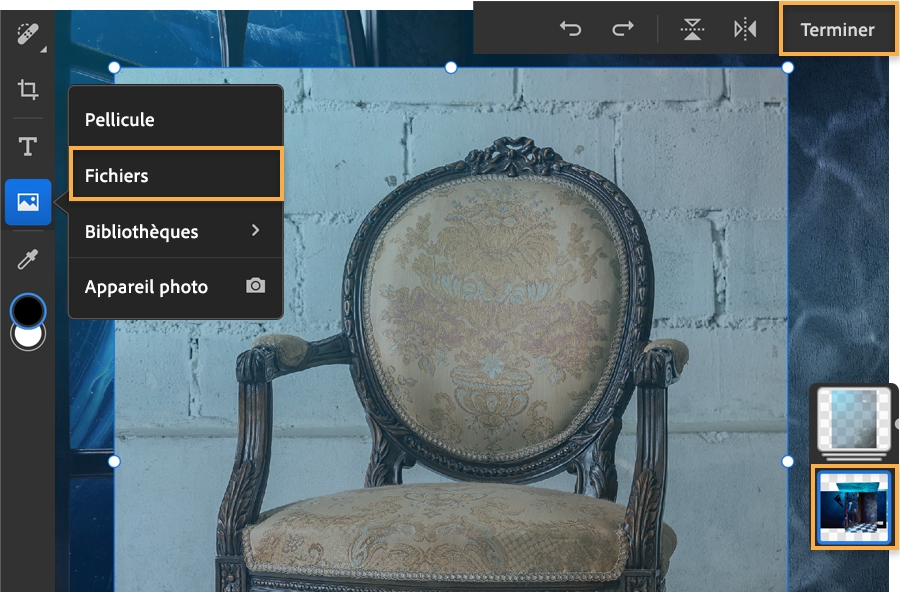900x592 pixels.
Task: Click the camera icon beside Appareil photo
Action: (x=255, y=285)
